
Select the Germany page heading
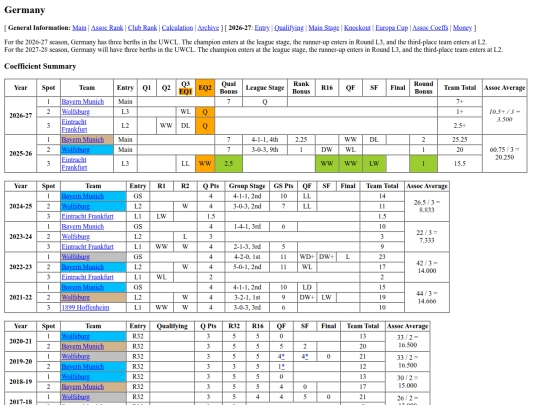25,10
